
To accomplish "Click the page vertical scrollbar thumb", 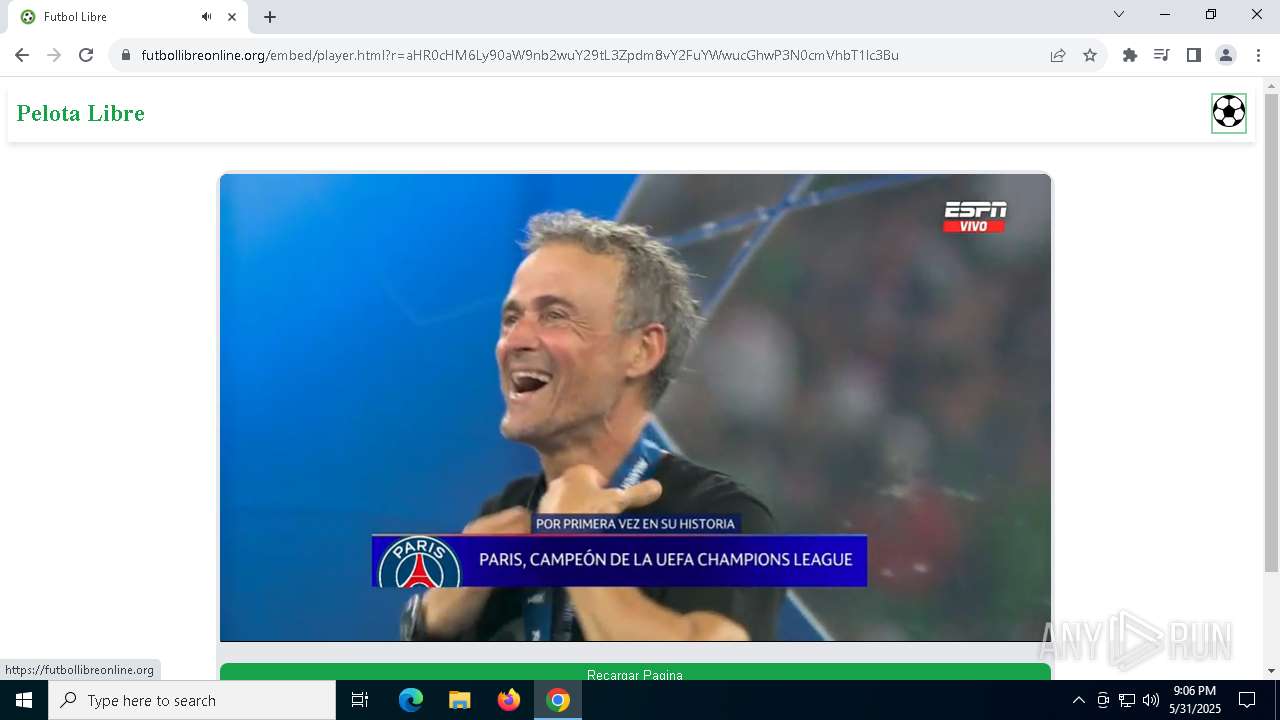I will (x=1271, y=333).
